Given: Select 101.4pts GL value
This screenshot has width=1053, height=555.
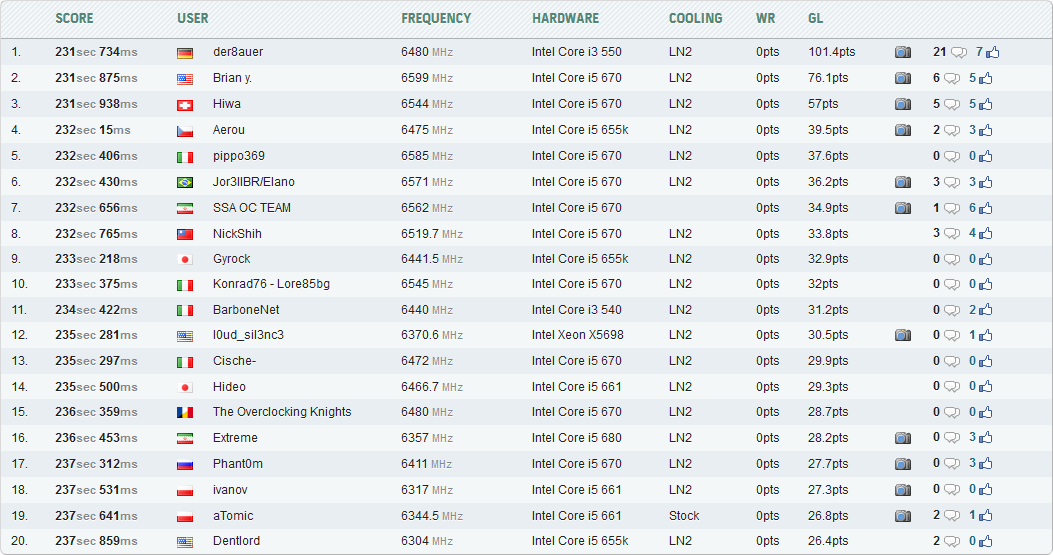Looking at the screenshot, I should coord(832,52).
